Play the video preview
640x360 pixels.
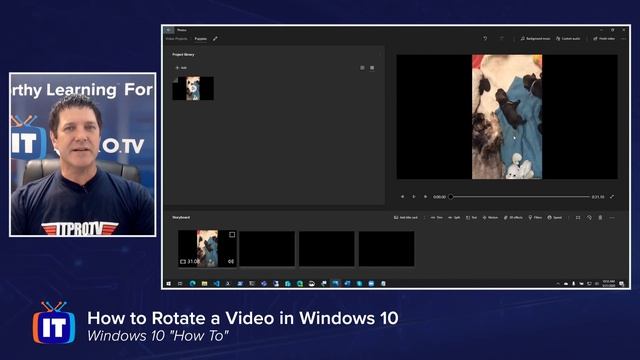413,197
